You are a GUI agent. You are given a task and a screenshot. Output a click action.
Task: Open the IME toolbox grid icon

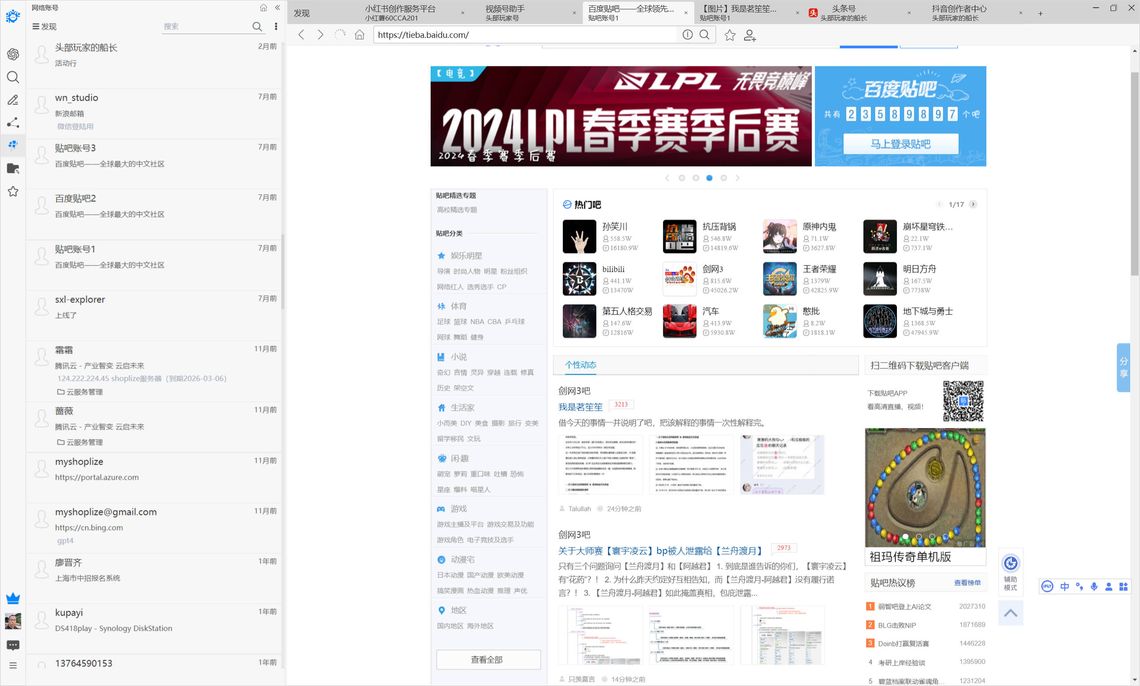tap(1123, 586)
